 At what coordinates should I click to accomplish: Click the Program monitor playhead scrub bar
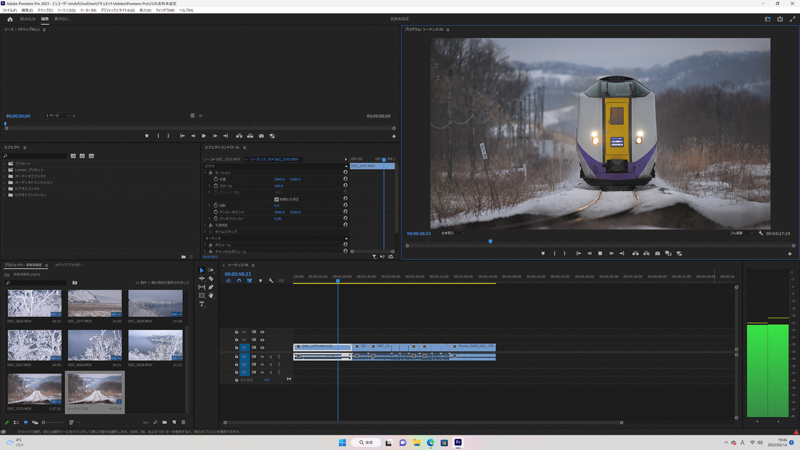(600, 241)
